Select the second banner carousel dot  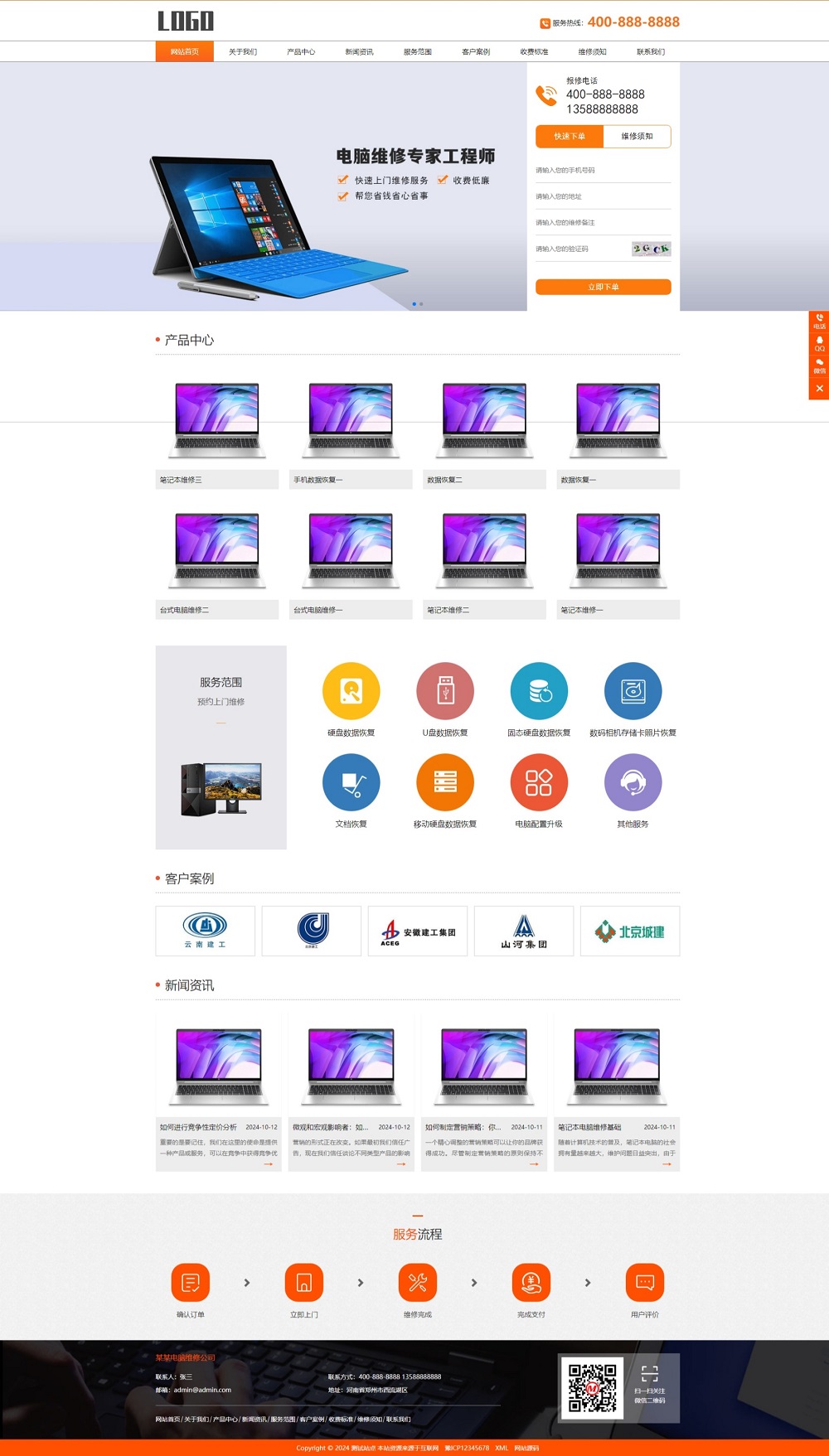421,304
